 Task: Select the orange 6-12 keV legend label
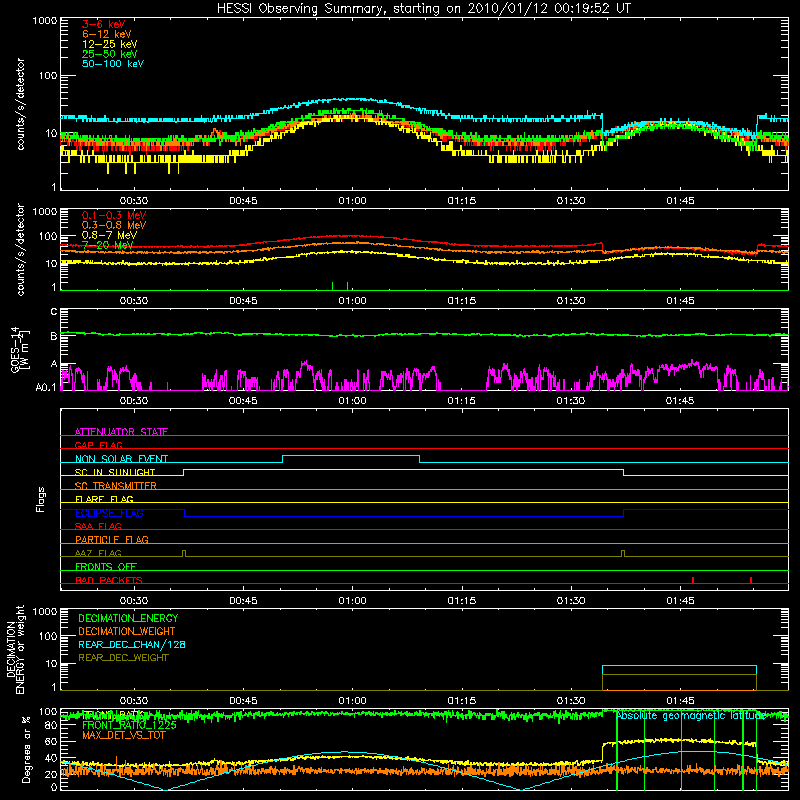point(107,34)
